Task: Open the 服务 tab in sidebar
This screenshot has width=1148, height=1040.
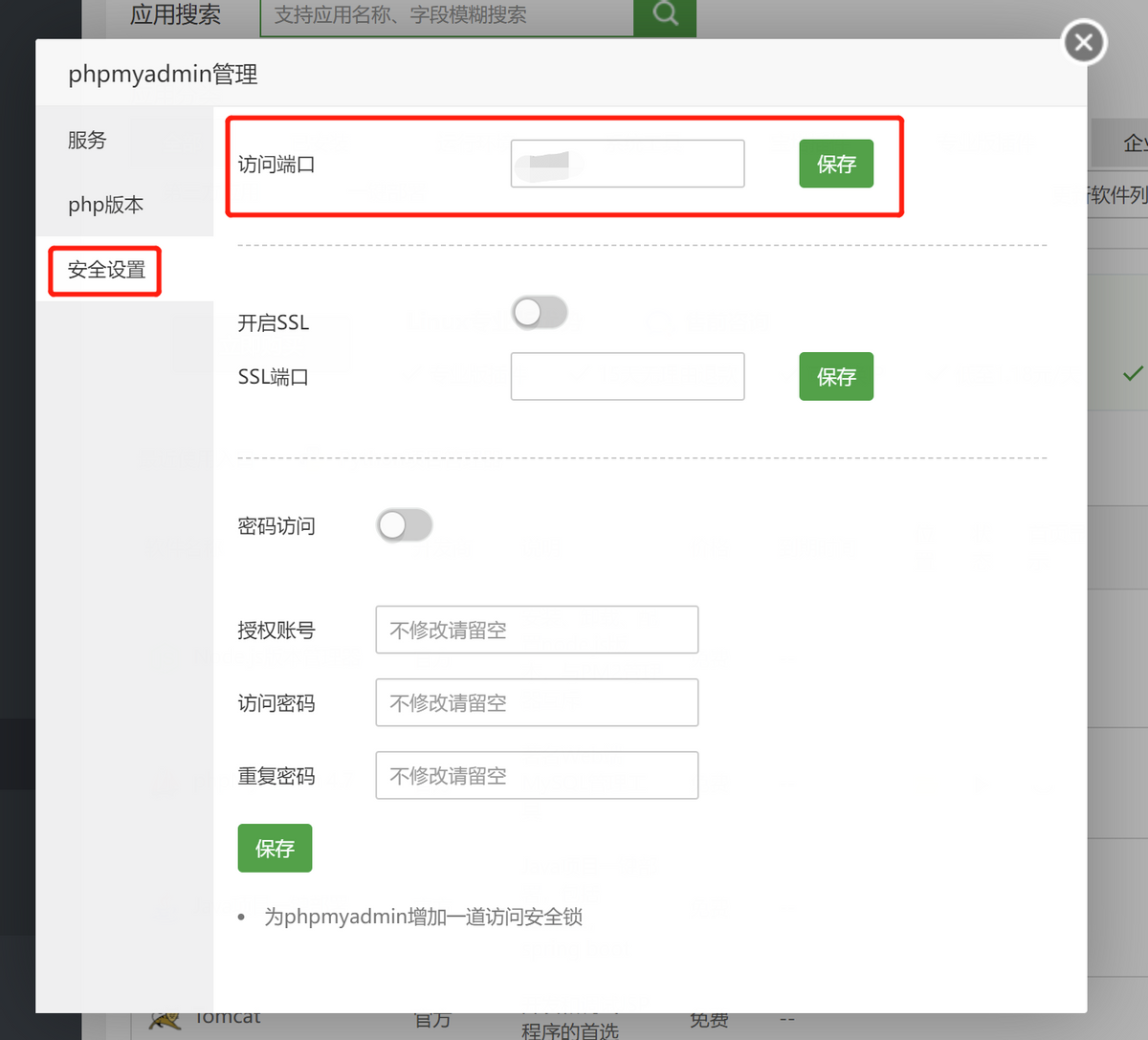Action: [124, 140]
